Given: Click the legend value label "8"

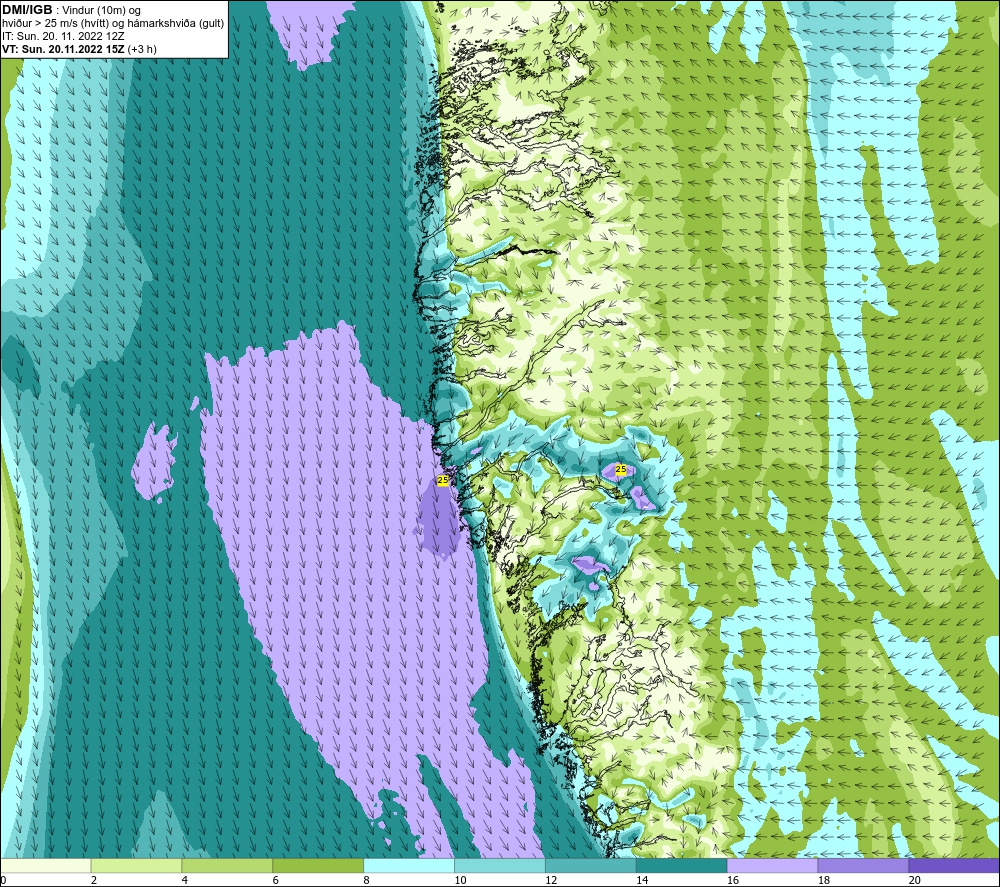Looking at the screenshot, I should tap(366, 880).
